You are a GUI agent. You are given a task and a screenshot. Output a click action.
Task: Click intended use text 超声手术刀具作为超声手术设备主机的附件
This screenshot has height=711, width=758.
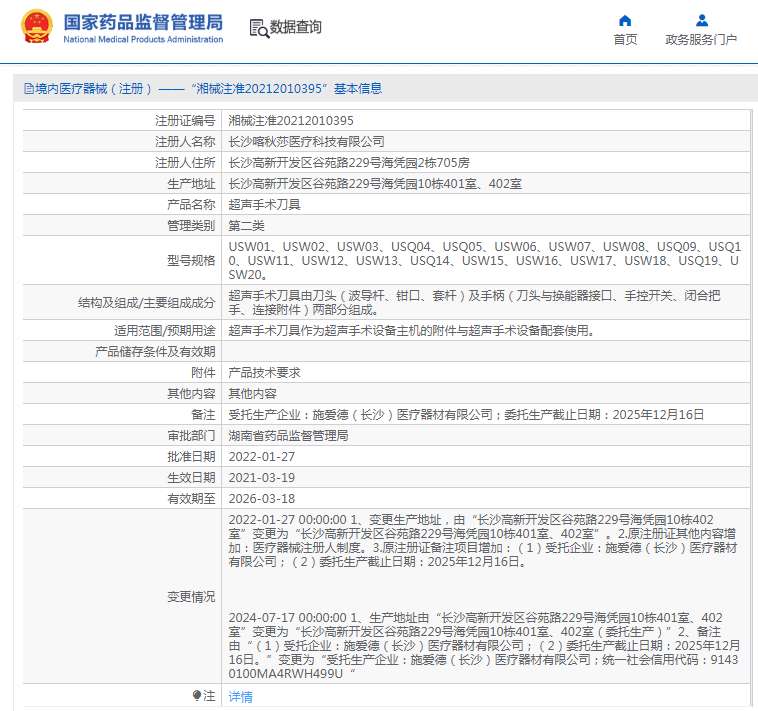(411, 331)
